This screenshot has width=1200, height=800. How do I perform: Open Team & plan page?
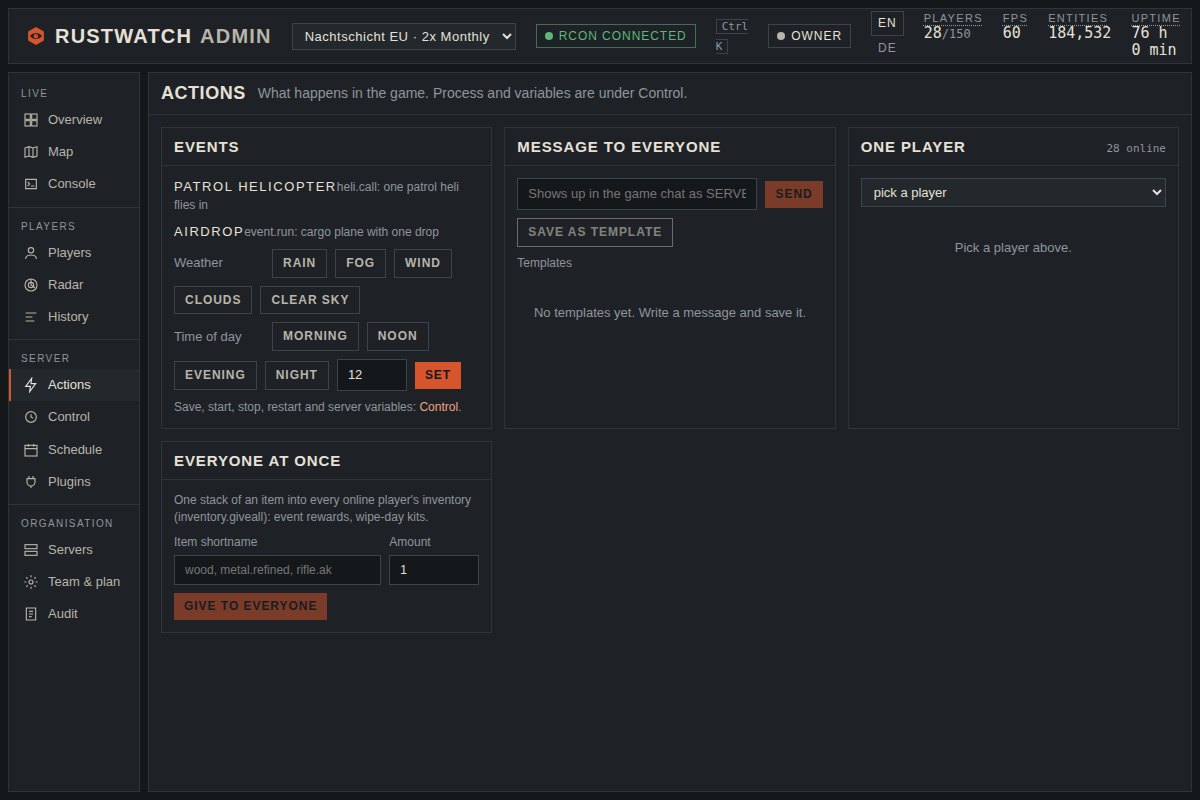pos(84,582)
